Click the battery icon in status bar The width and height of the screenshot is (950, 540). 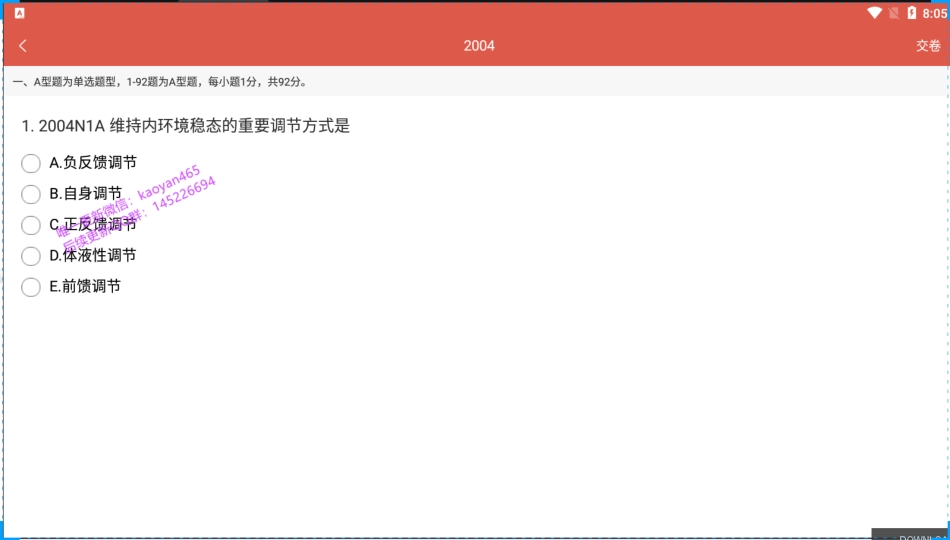tap(911, 13)
